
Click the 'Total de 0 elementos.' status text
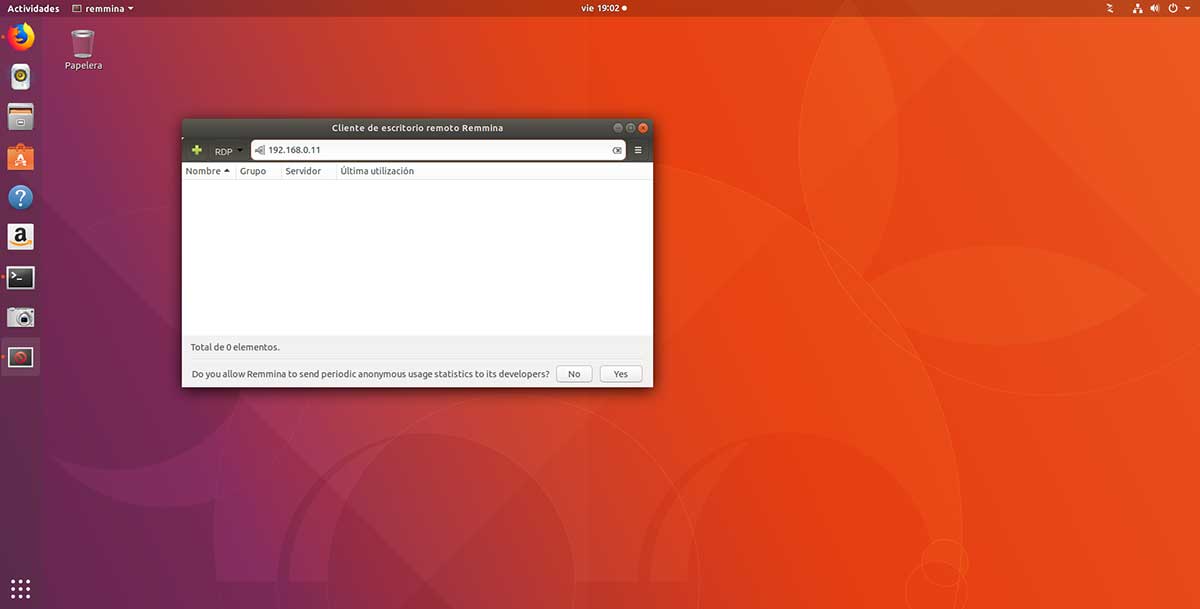pos(235,348)
